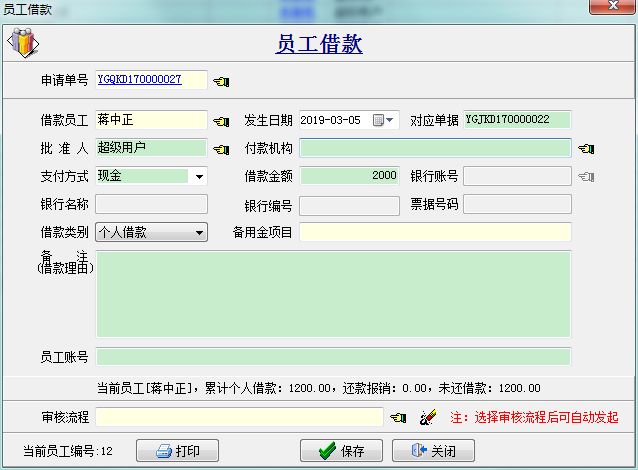This screenshot has width=638, height=470.
Task: Click the 银行账号 input field
Action: (x=518, y=176)
